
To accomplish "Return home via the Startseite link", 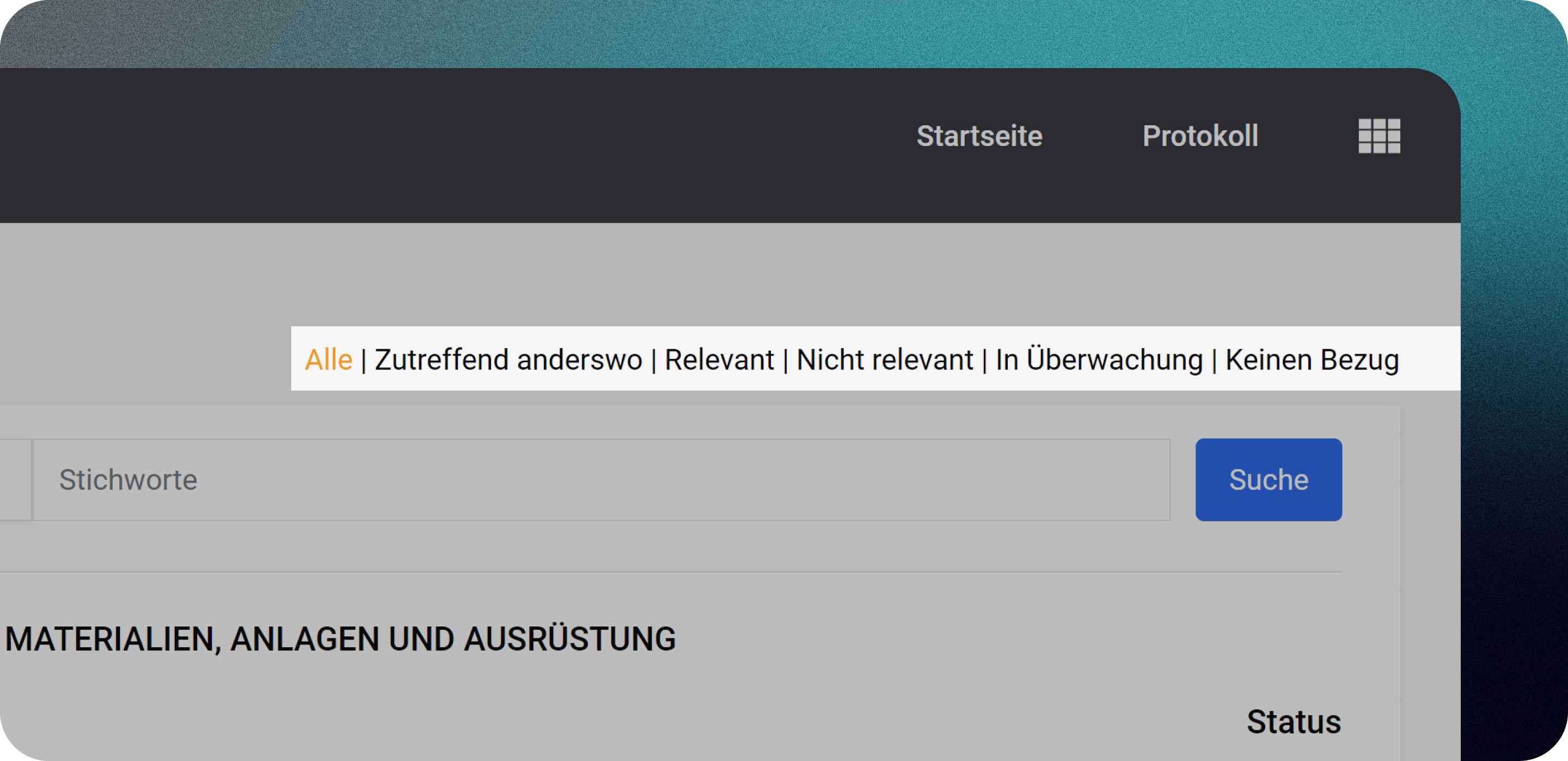I will click(x=979, y=136).
